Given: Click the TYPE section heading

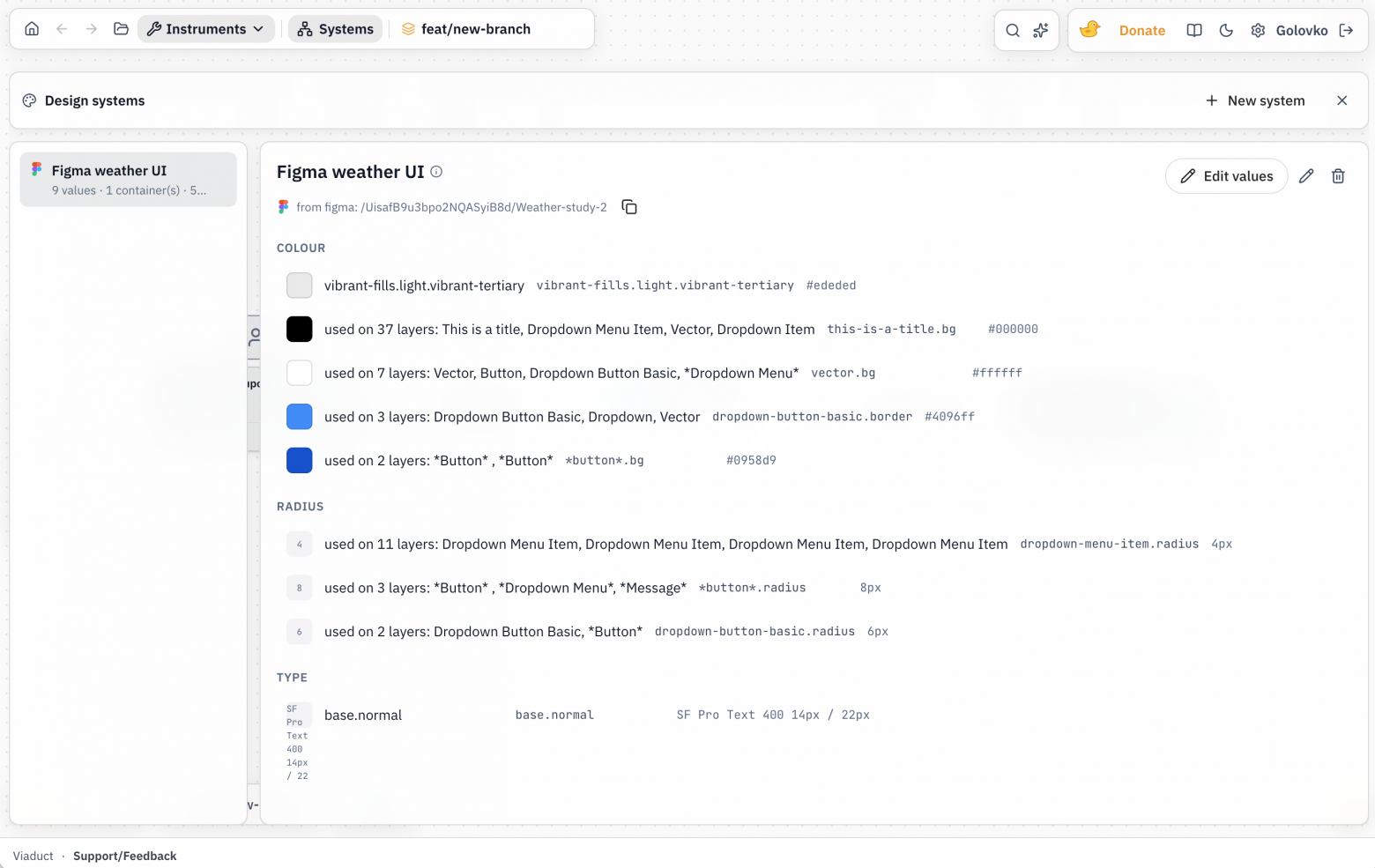Looking at the screenshot, I should click(x=292, y=678).
